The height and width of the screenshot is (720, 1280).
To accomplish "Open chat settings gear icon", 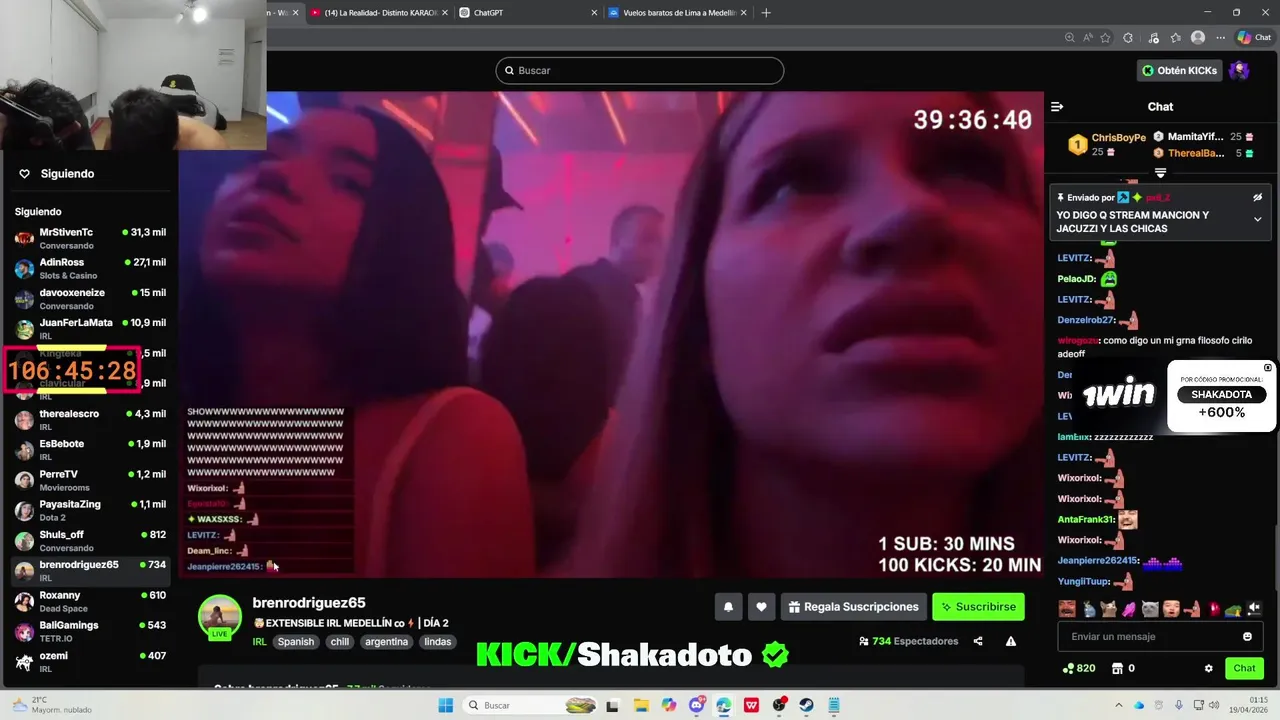I will point(1208,668).
